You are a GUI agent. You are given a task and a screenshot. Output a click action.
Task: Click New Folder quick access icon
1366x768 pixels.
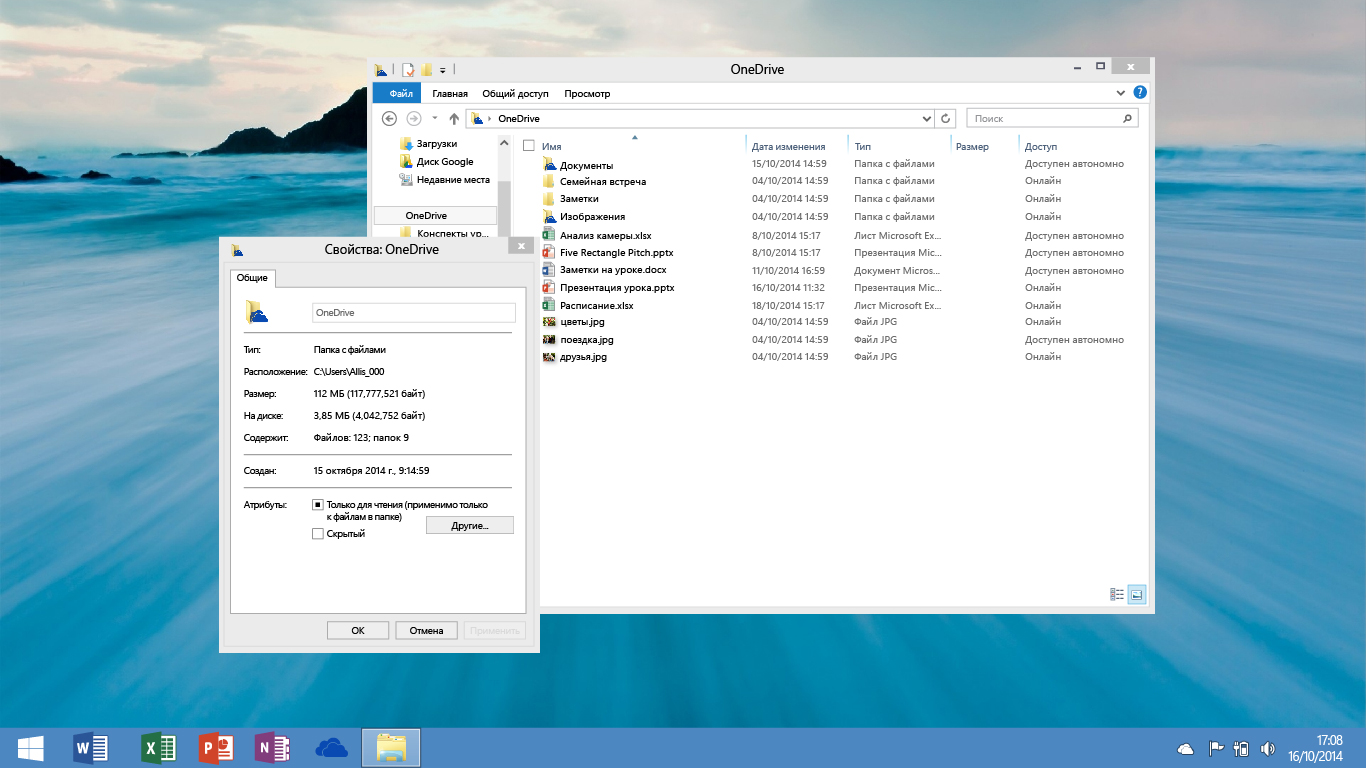point(426,70)
